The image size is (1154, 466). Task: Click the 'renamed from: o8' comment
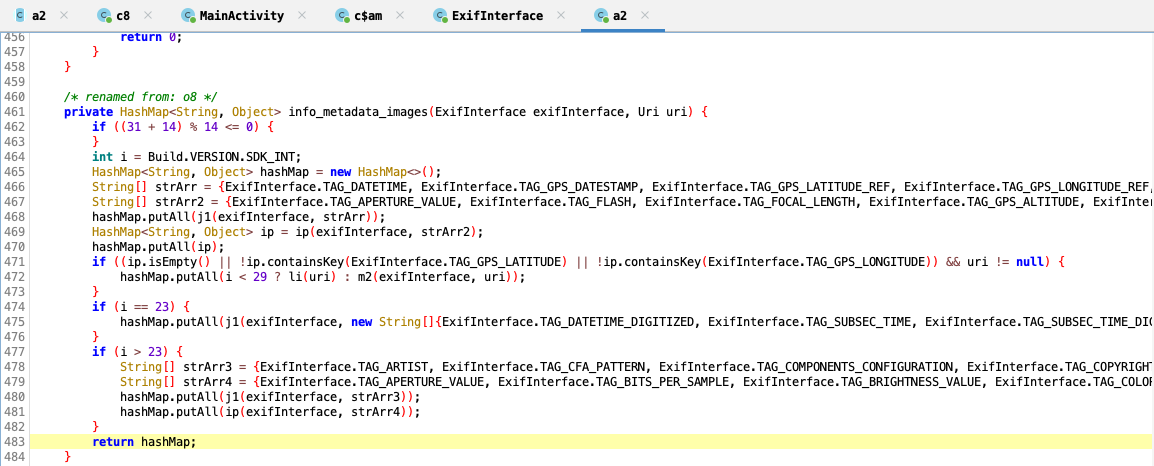tap(141, 96)
